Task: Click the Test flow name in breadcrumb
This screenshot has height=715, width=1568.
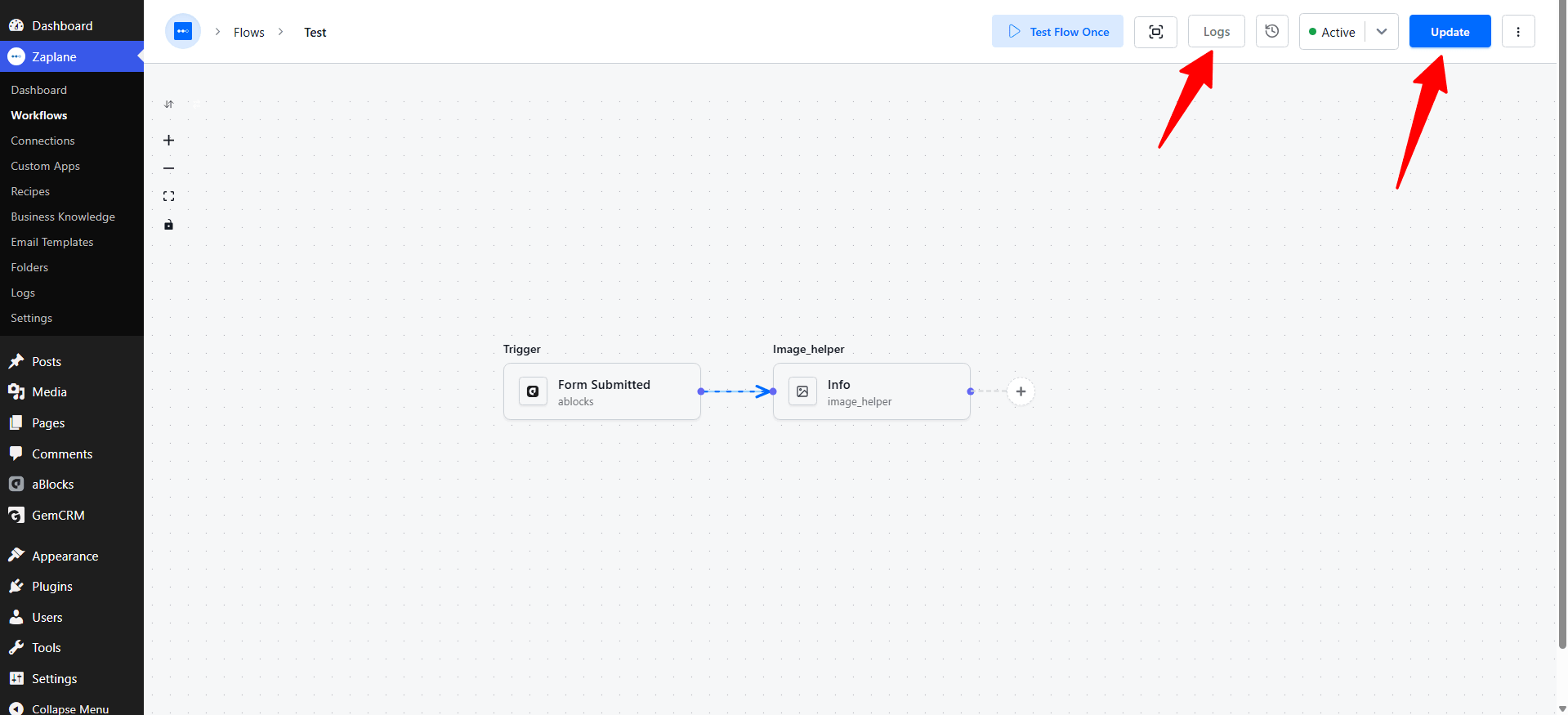Action: pos(315,33)
